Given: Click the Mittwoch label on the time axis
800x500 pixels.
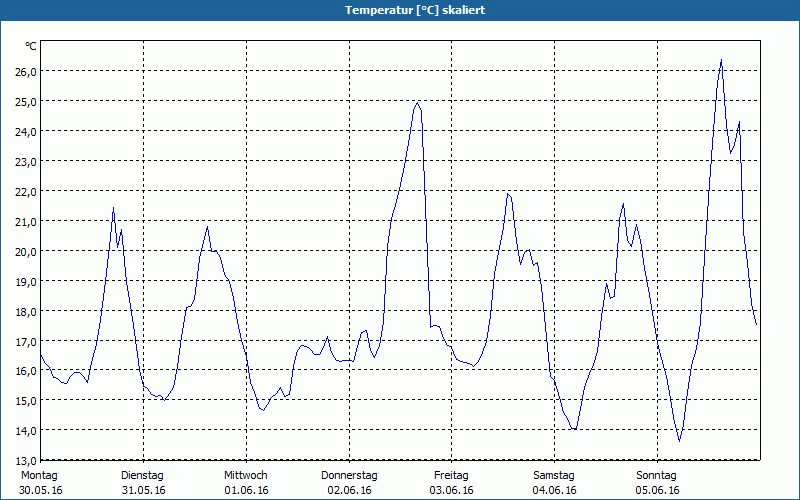Looking at the screenshot, I should point(245,475).
